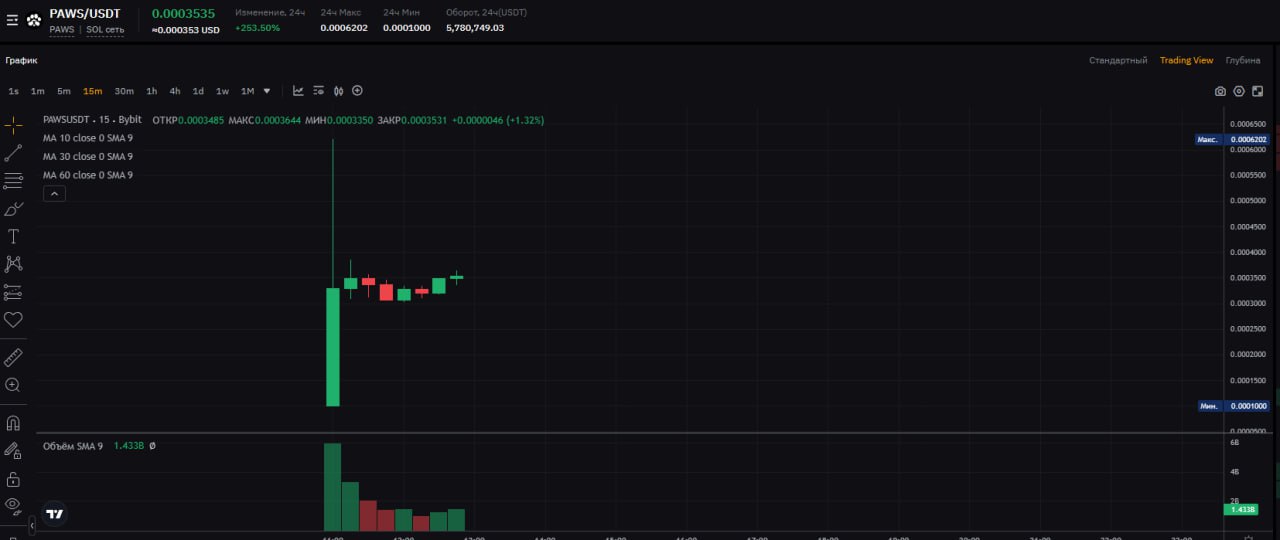The image size is (1280, 540).
Task: Switch to Стандартный chart view
Action: [1118, 60]
